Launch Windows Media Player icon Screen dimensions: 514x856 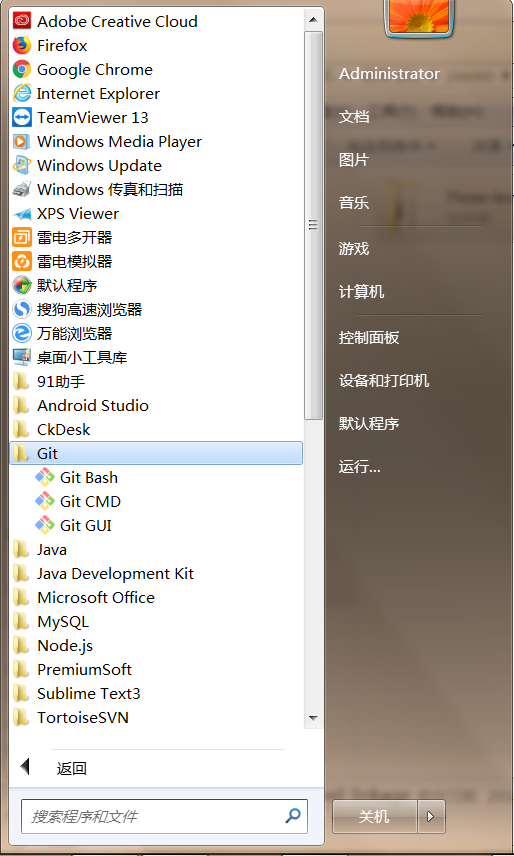pos(22,141)
